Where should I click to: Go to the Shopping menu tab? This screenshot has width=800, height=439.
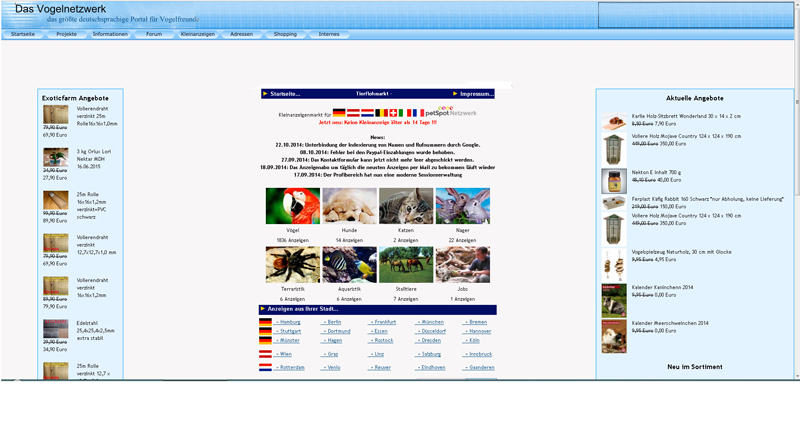click(x=285, y=34)
